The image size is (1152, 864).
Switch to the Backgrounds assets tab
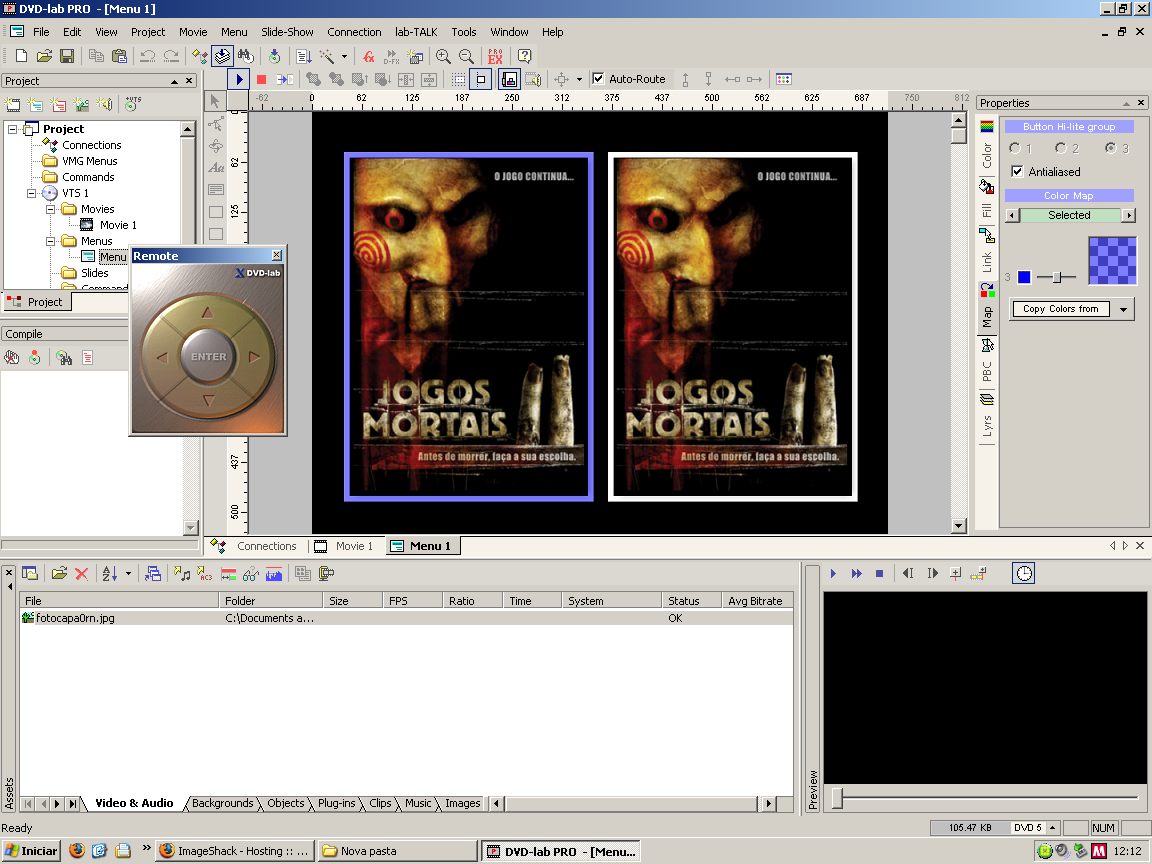coord(222,803)
